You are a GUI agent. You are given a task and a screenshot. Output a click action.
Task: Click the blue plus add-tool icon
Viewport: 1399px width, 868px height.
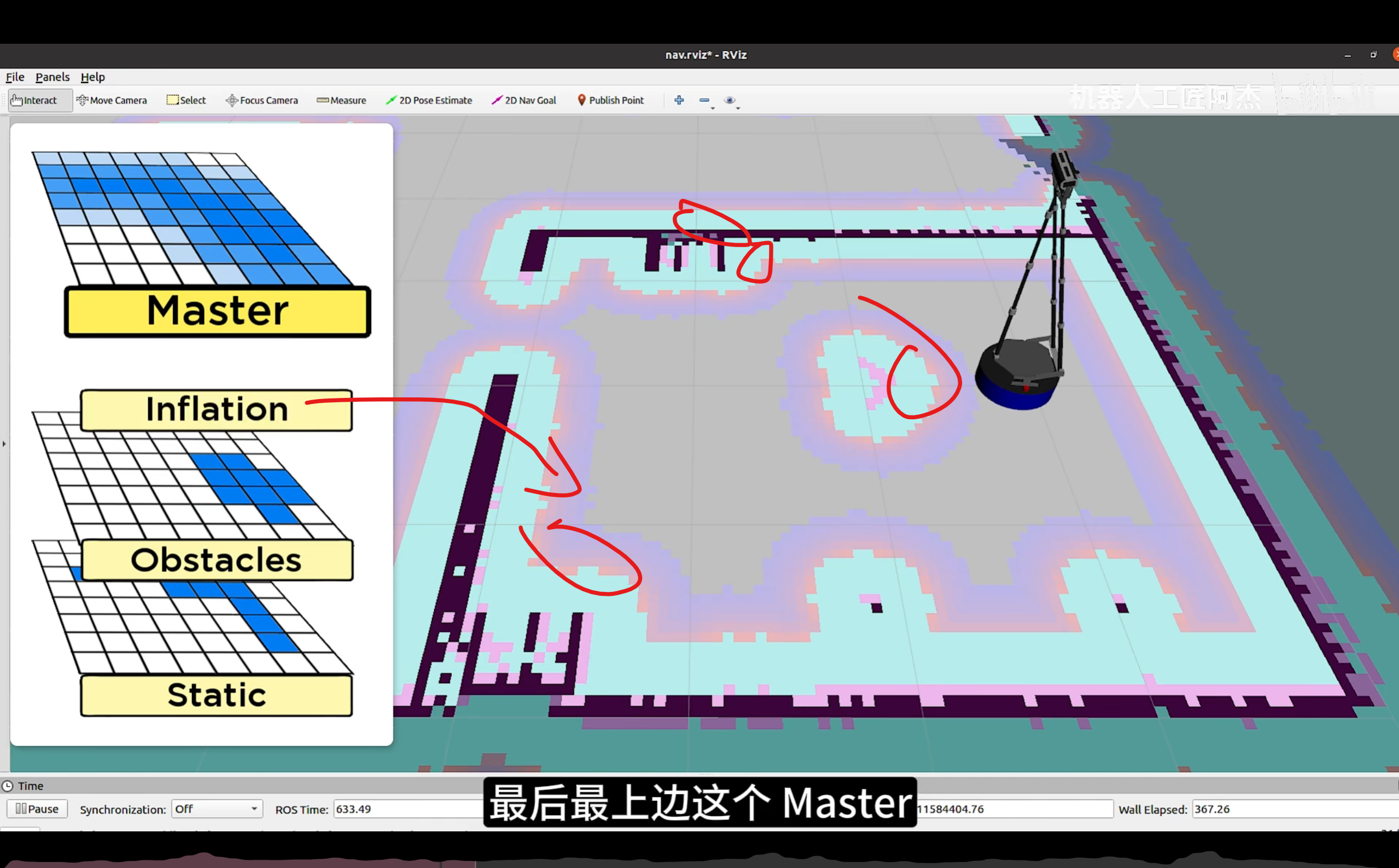point(679,100)
